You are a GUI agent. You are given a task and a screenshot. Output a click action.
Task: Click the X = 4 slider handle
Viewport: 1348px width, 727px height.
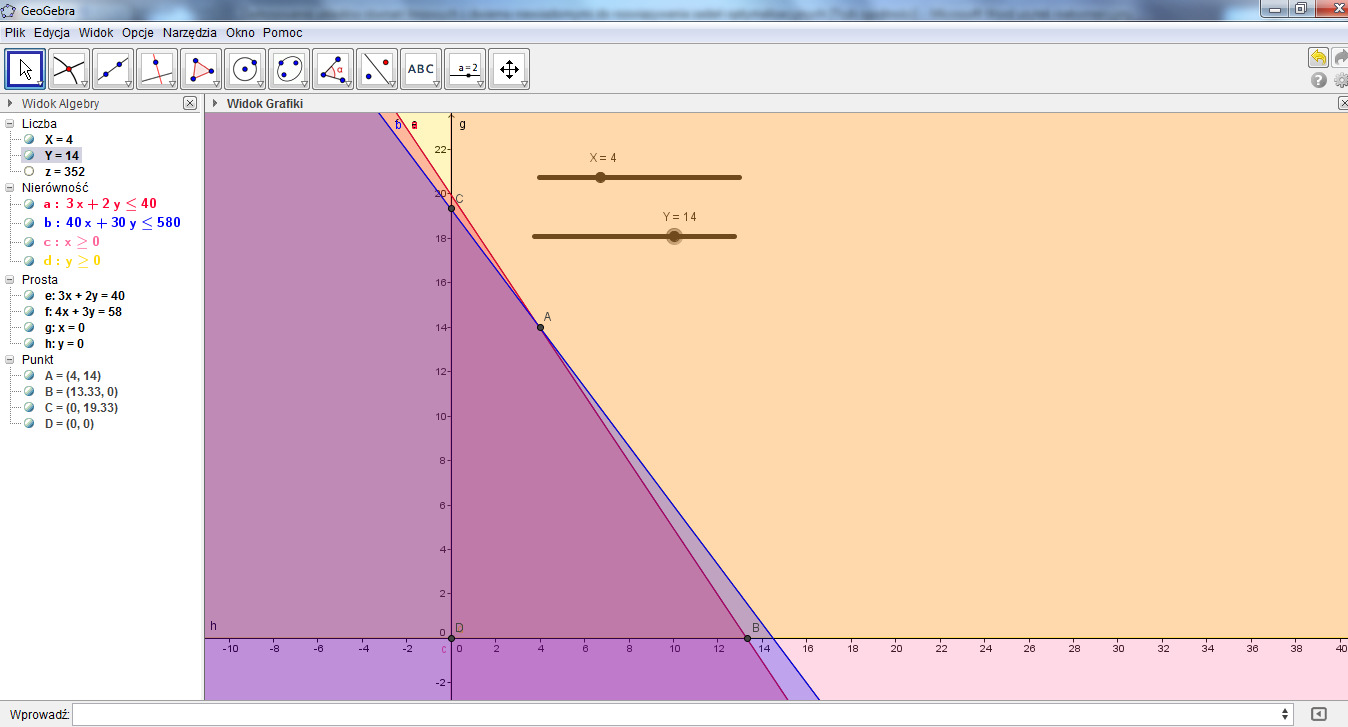pyautogui.click(x=600, y=177)
